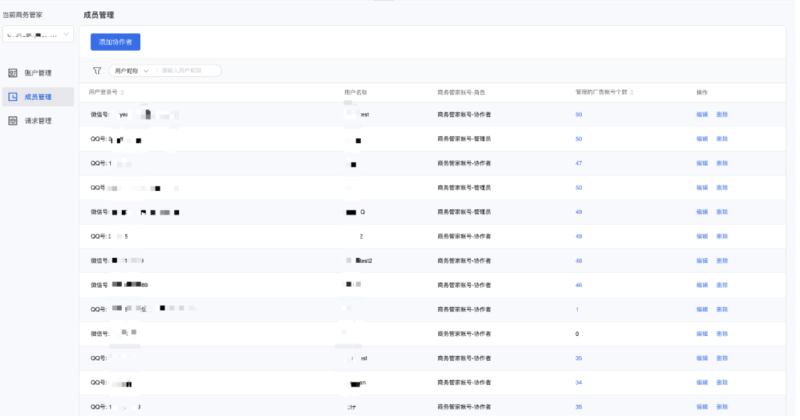Select 成员管理 in the sidebar menu

[x=38, y=97]
